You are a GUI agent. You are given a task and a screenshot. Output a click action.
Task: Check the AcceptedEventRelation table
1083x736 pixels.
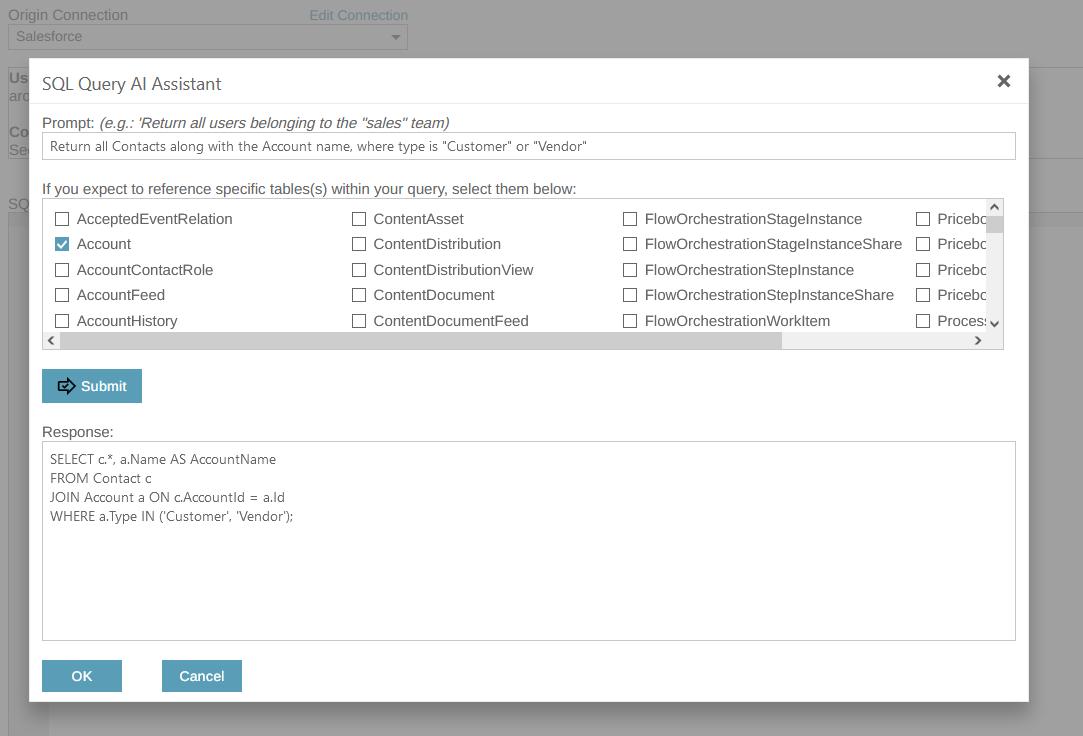[x=62, y=218]
